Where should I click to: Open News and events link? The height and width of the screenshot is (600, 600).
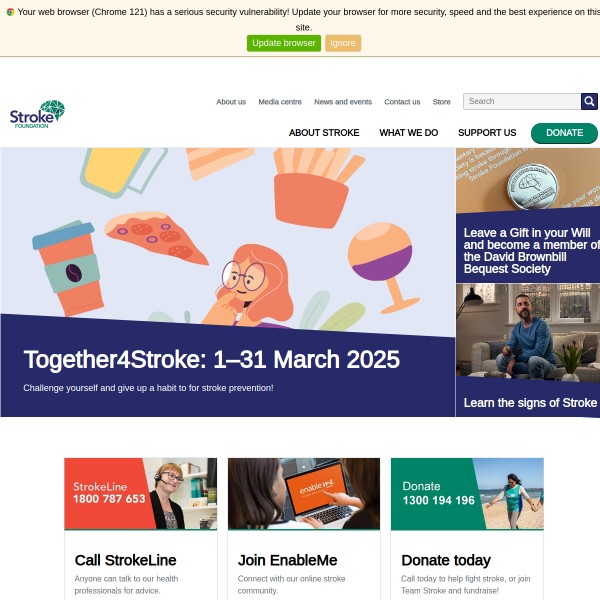click(x=343, y=102)
